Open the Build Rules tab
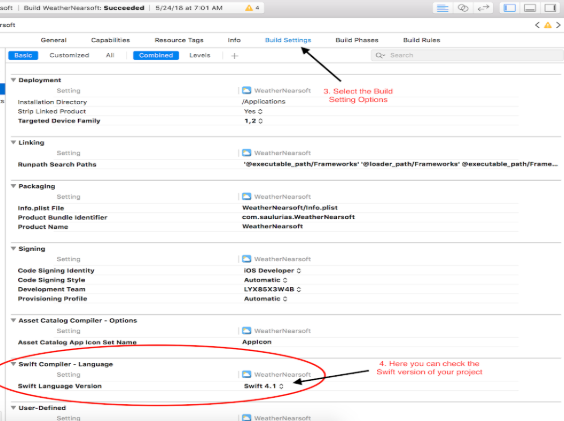This screenshot has width=564, height=421. pos(422,40)
